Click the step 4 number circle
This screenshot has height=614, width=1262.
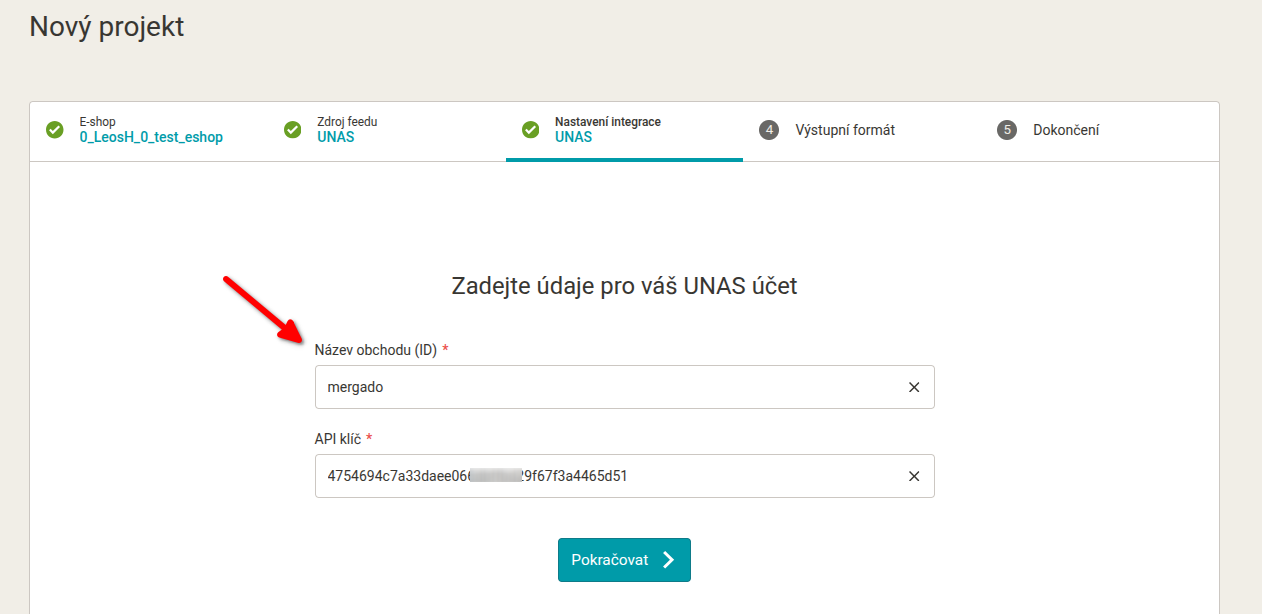[x=769, y=130]
